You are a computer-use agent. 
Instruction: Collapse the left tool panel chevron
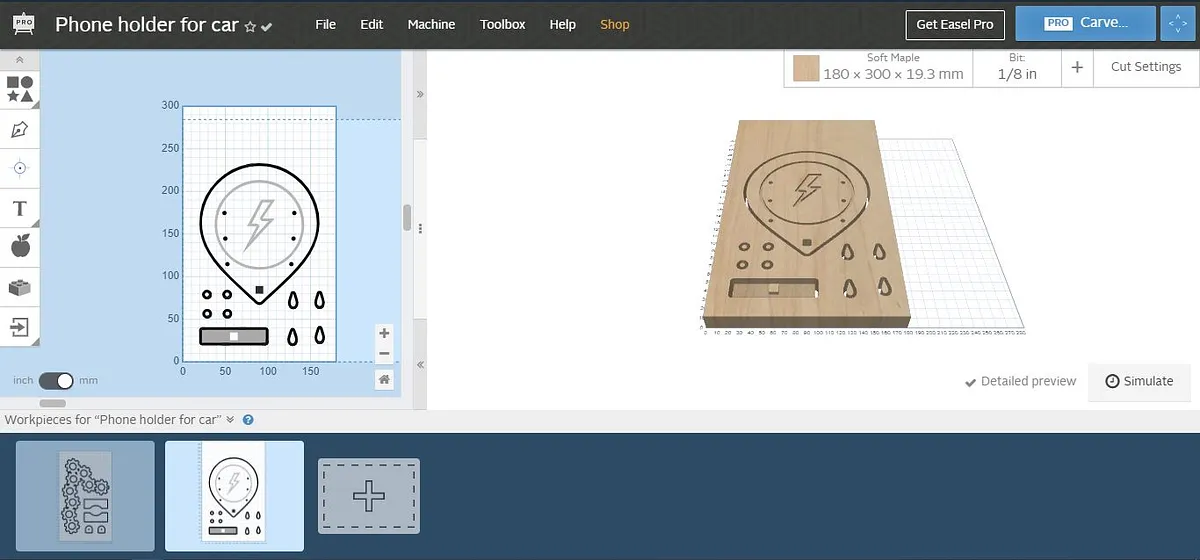(19, 60)
